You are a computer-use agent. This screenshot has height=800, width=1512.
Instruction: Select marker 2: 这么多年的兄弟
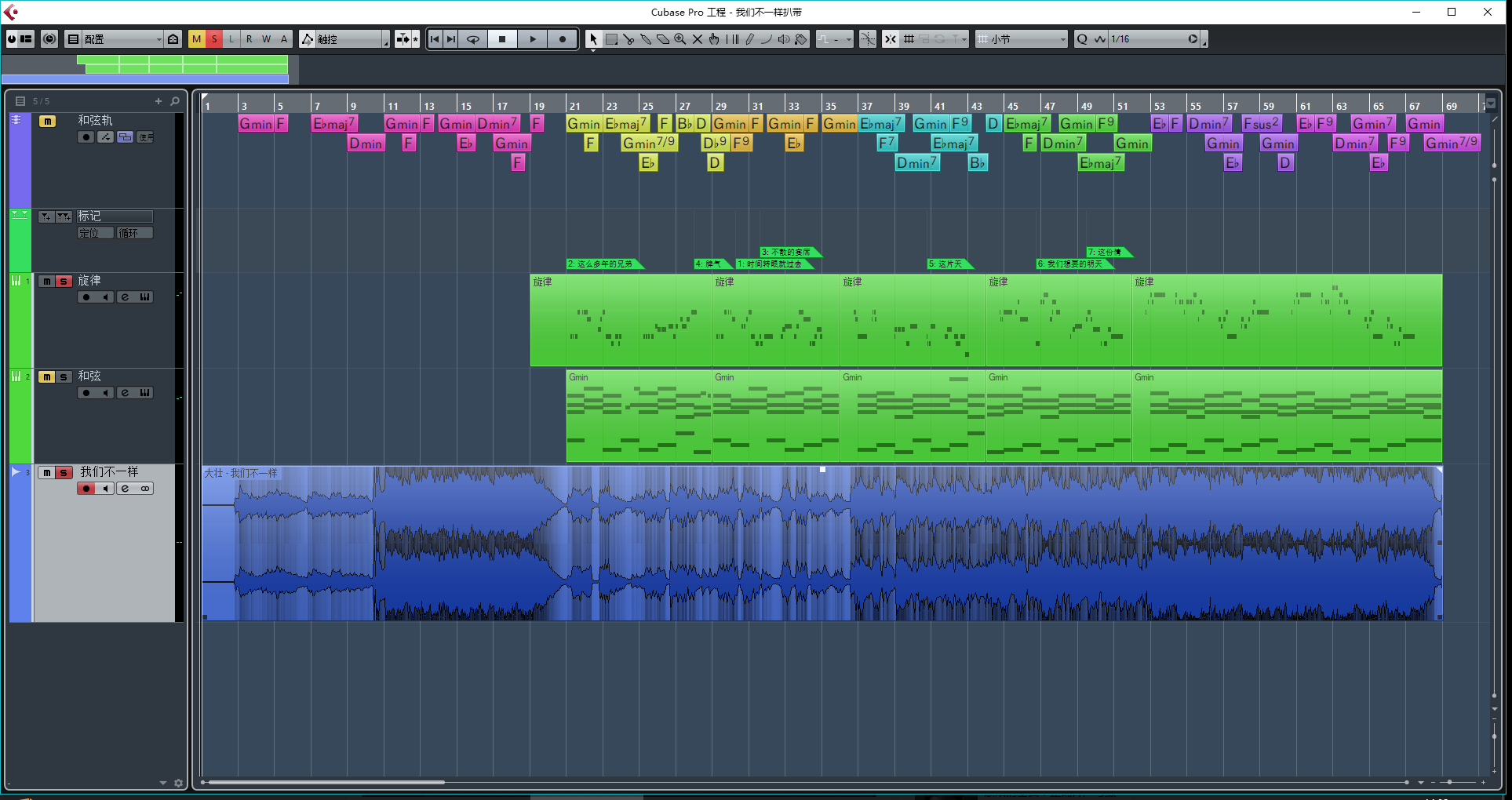click(604, 264)
